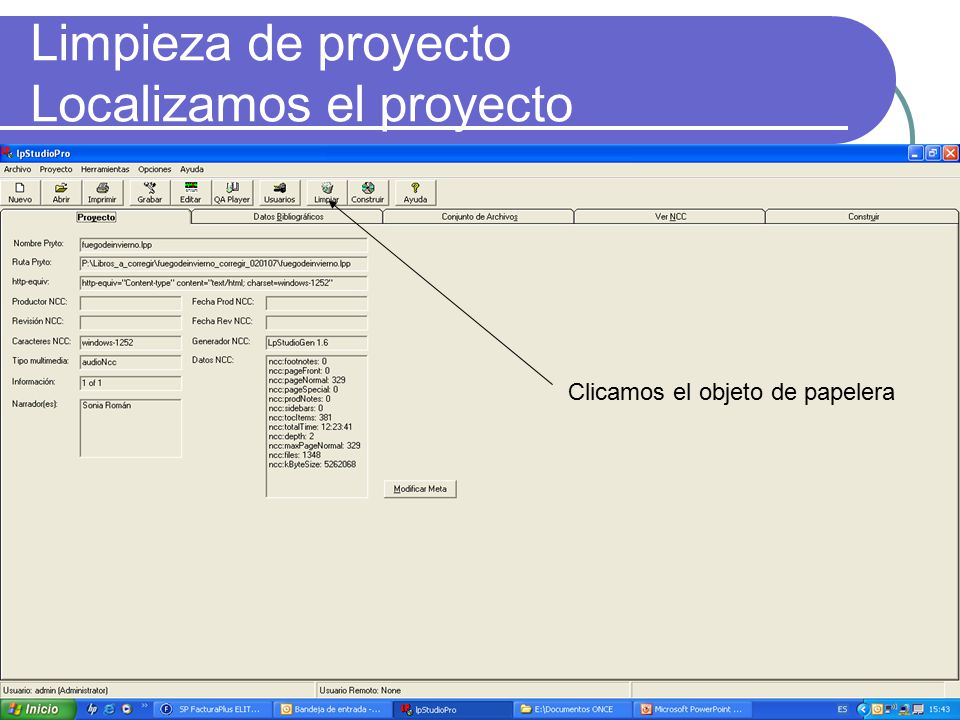Open the Herramientas menu
This screenshot has width=960, height=720.
tap(105, 170)
